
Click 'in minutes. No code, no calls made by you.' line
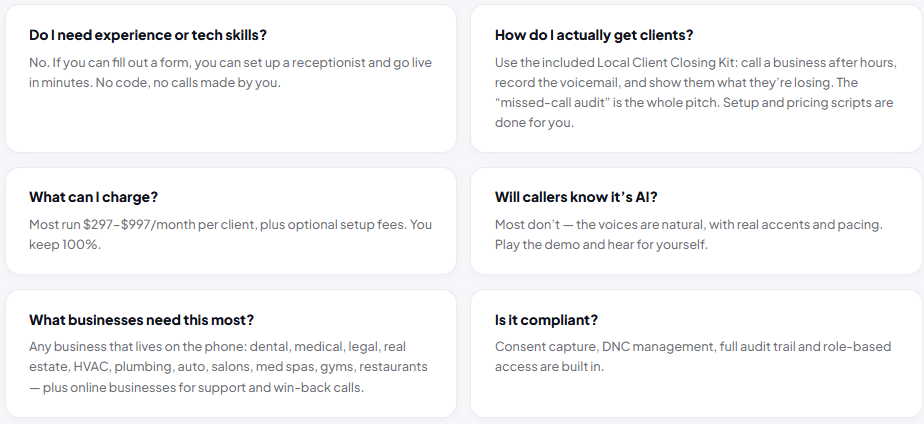155,82
